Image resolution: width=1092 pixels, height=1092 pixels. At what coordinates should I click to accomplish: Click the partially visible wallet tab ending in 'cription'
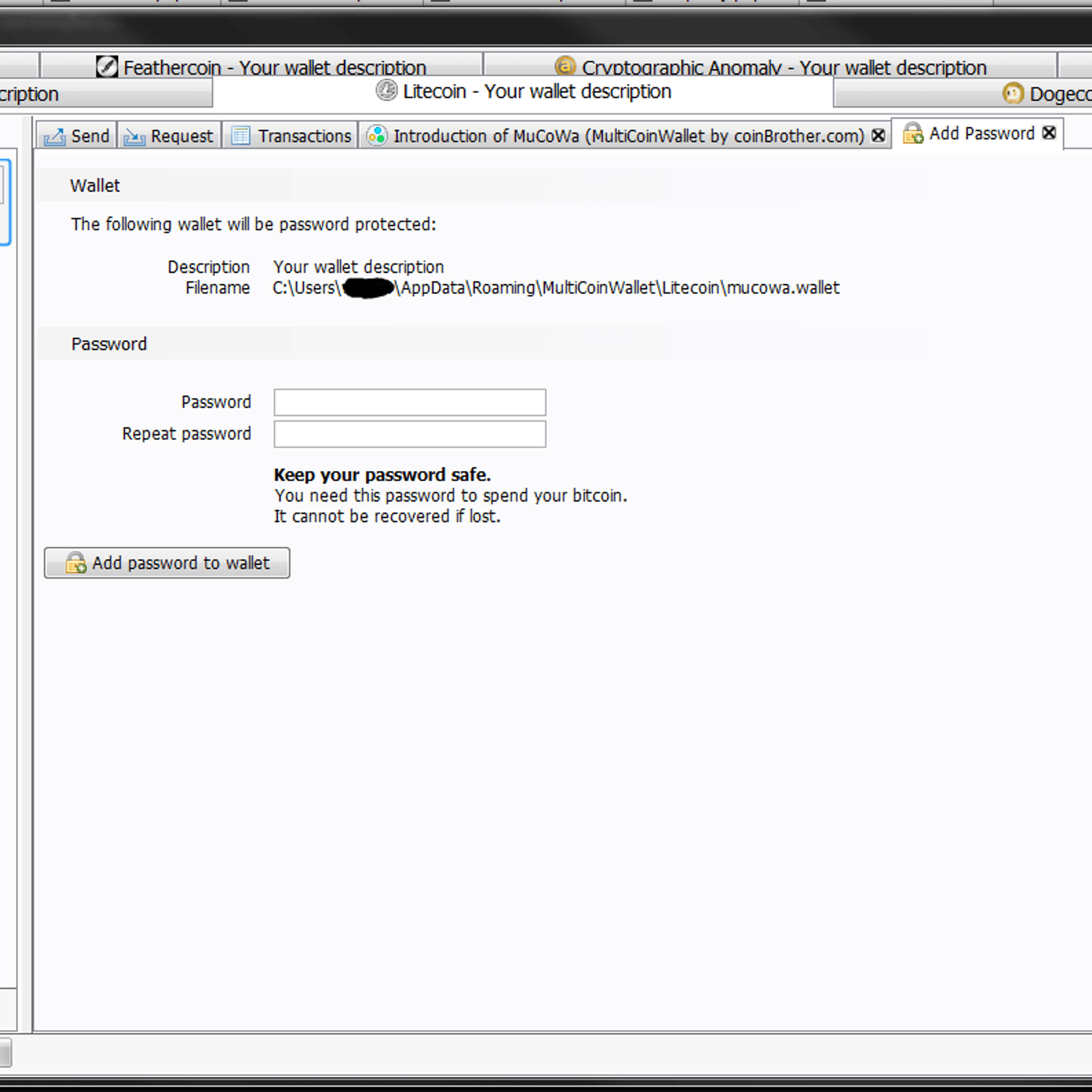(106, 94)
